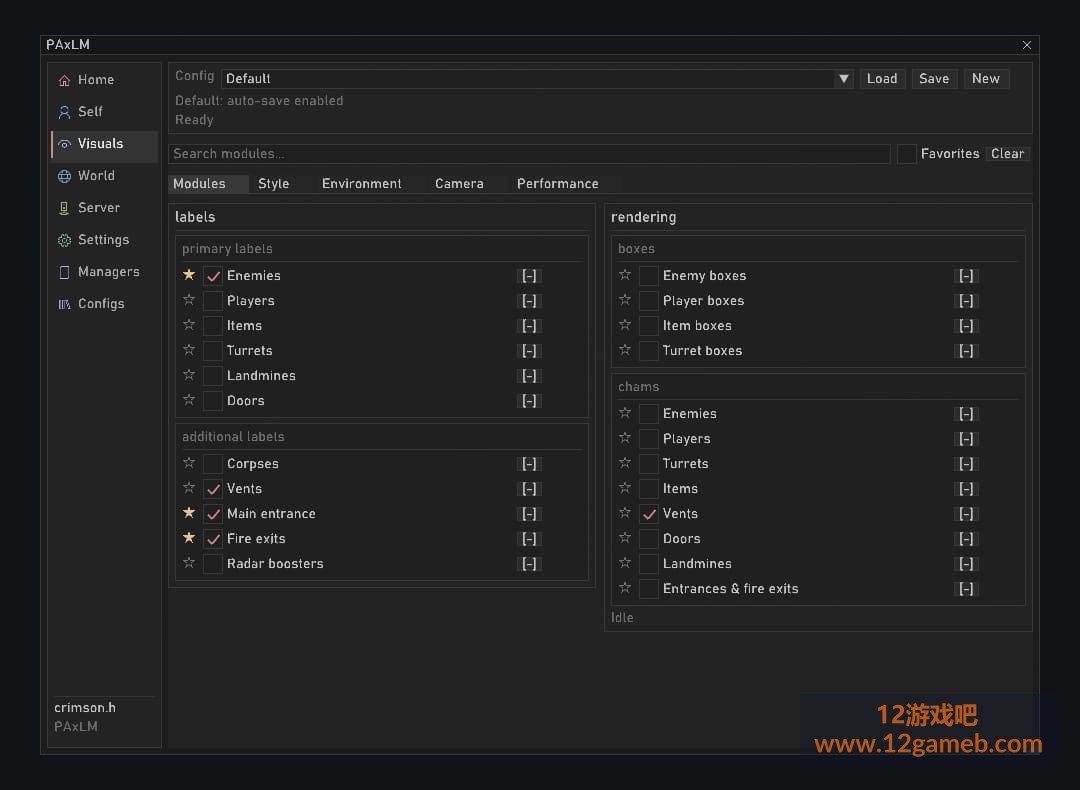Viewport: 1080px width, 790px height.
Task: Expand options for Turrets label
Action: [529, 351]
